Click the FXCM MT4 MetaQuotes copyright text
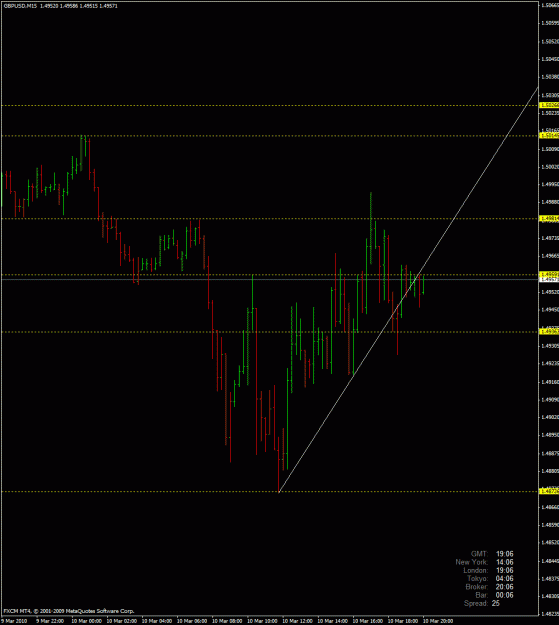The height and width of the screenshot is (625, 559). tap(69, 611)
